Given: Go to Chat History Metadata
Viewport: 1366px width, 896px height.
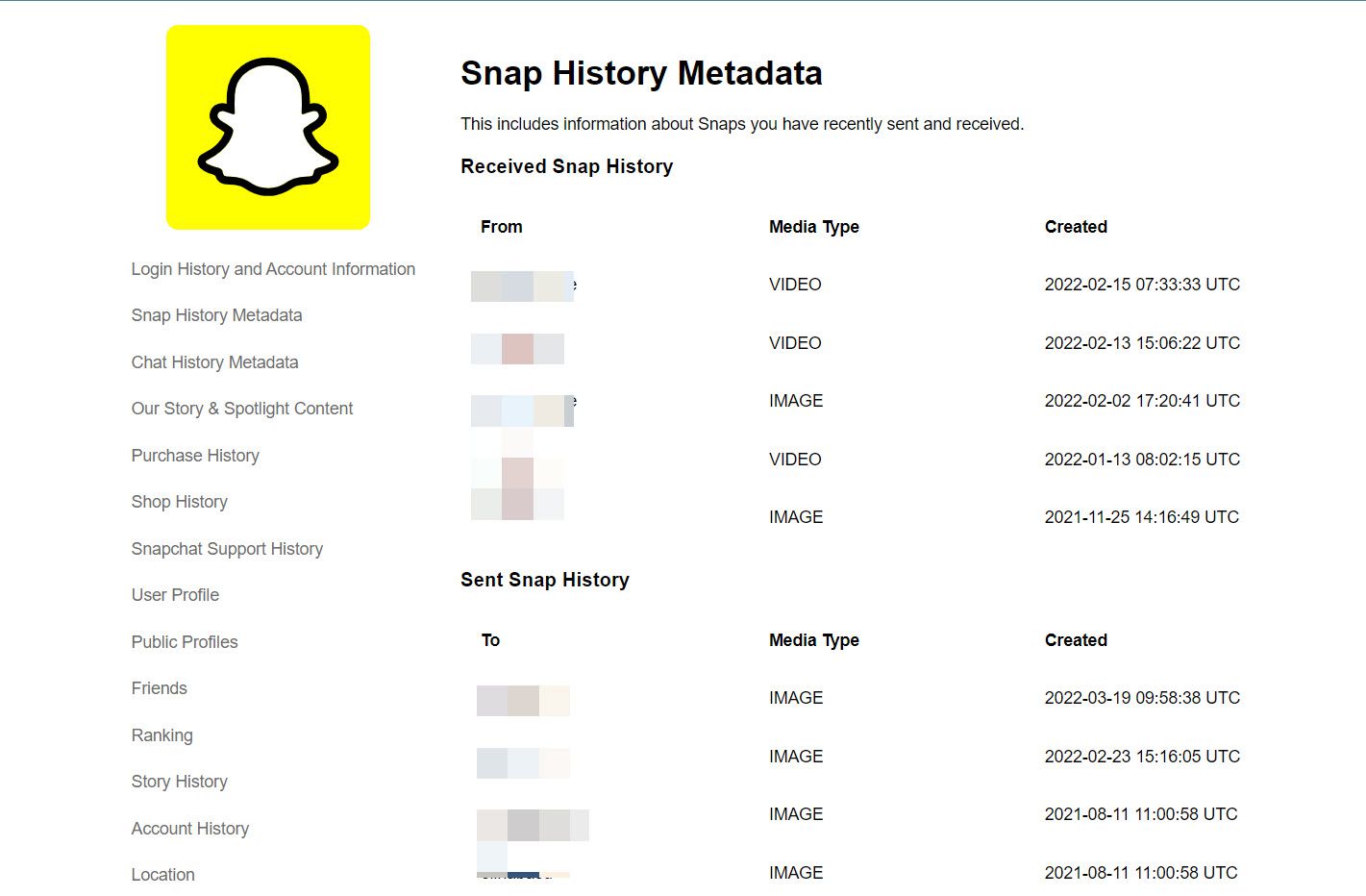Looking at the screenshot, I should (214, 362).
